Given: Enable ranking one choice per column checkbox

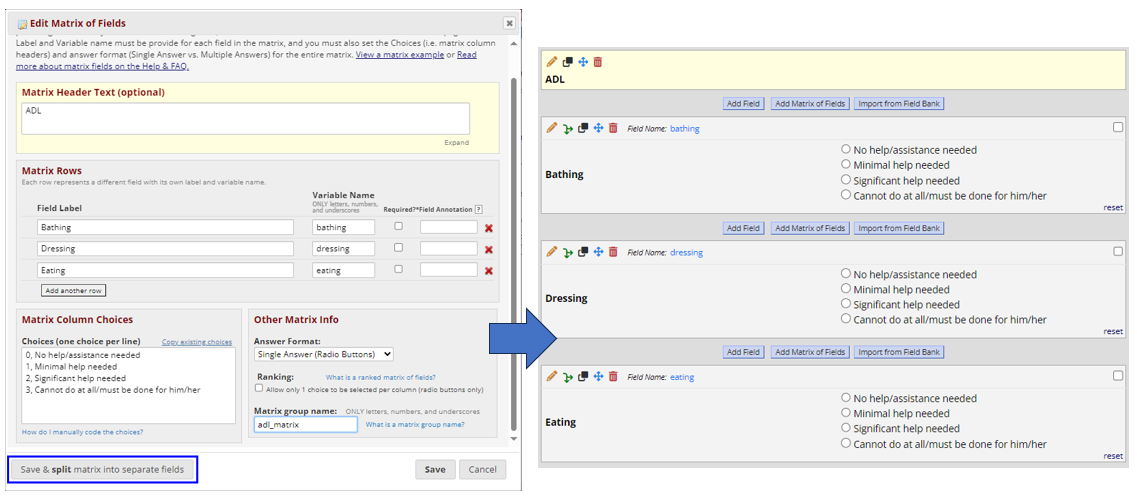Looking at the screenshot, I should point(260,388).
